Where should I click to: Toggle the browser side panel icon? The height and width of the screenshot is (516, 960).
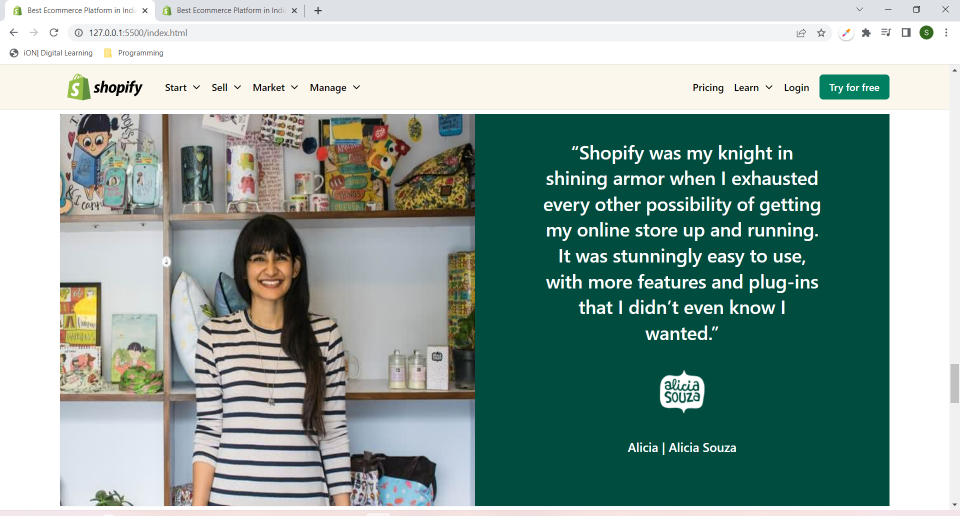[906, 33]
